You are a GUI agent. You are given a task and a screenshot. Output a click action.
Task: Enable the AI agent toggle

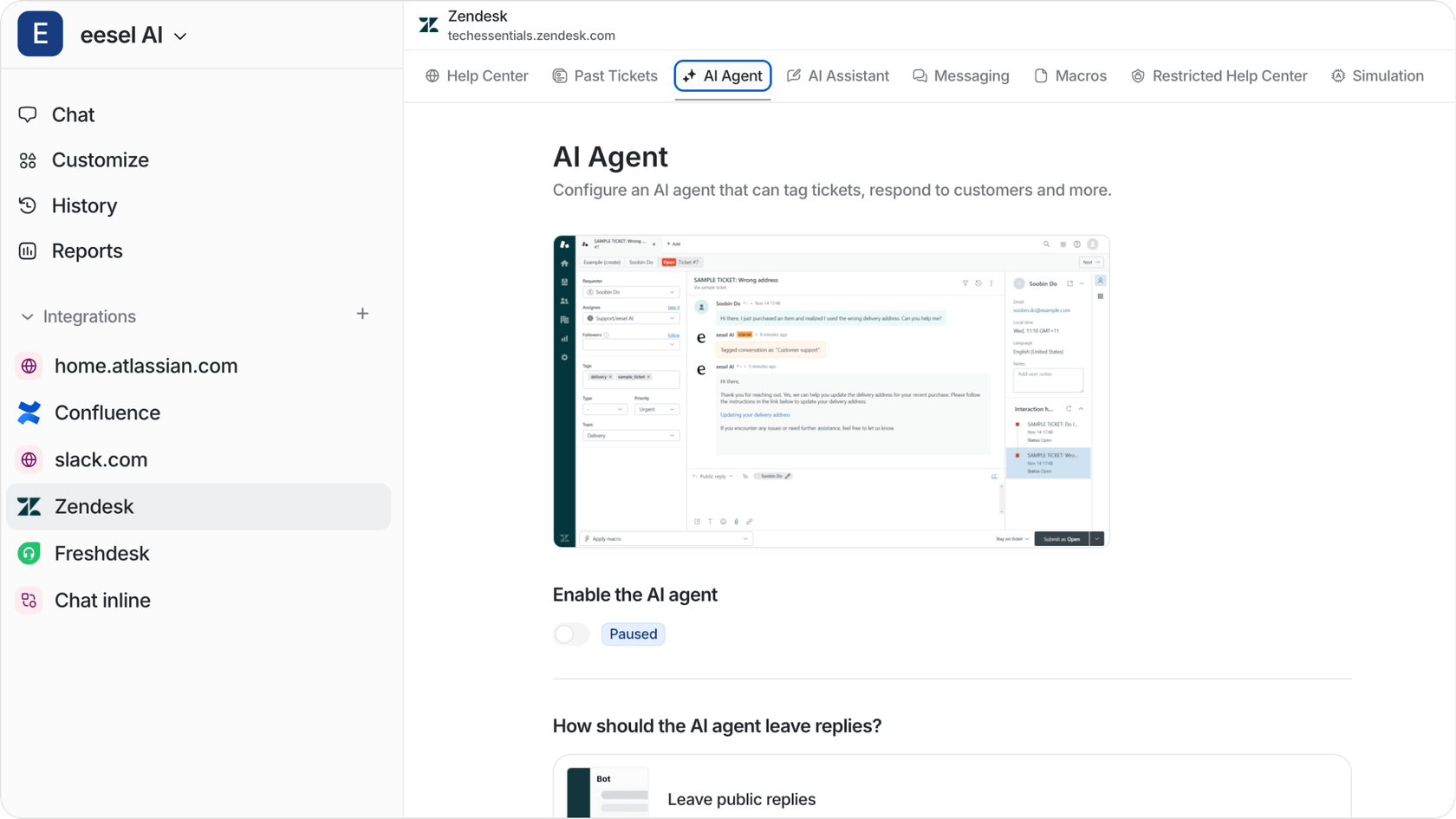570,634
